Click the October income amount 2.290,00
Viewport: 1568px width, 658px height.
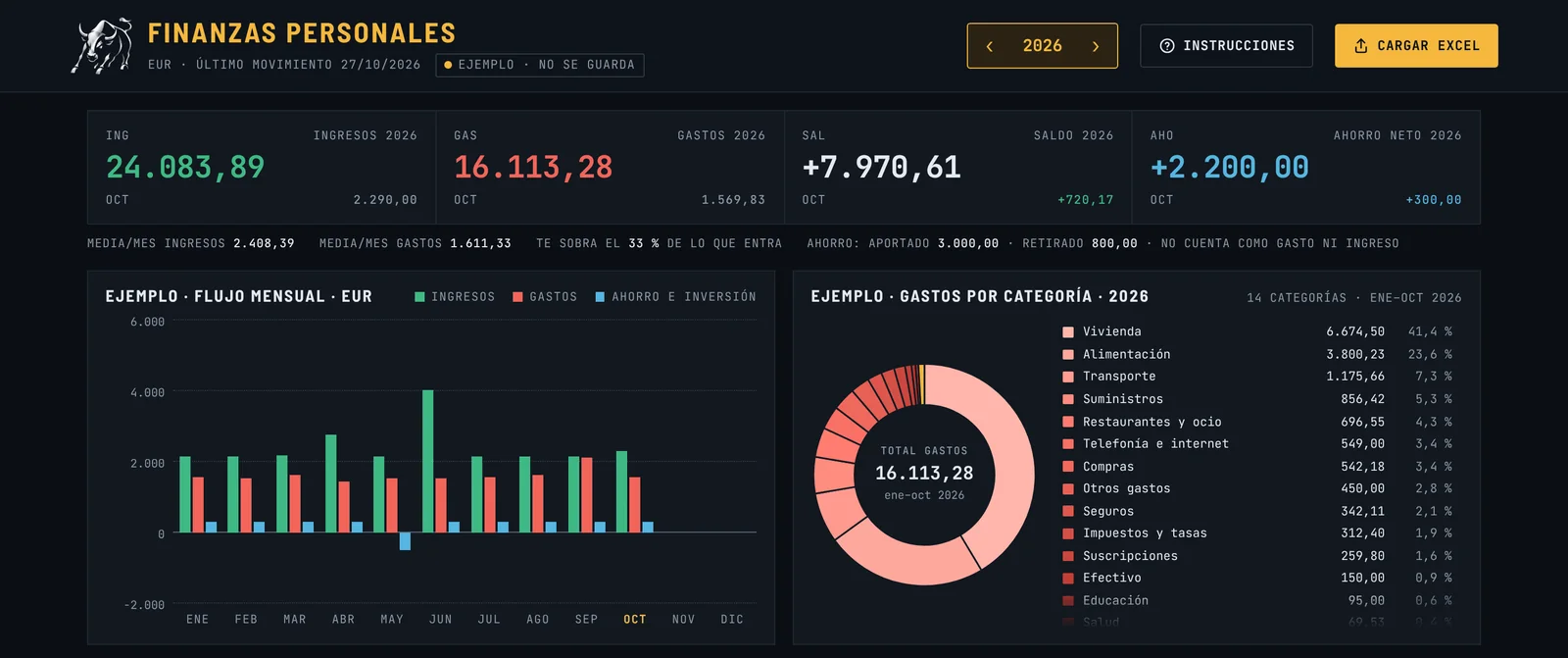pos(385,200)
